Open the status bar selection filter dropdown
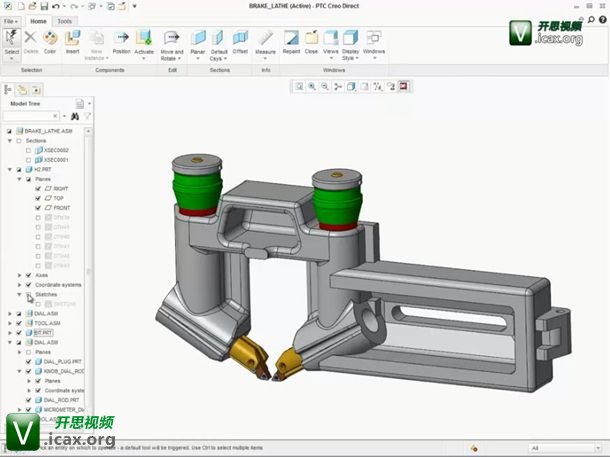This screenshot has height=457, width=610. click(598, 448)
